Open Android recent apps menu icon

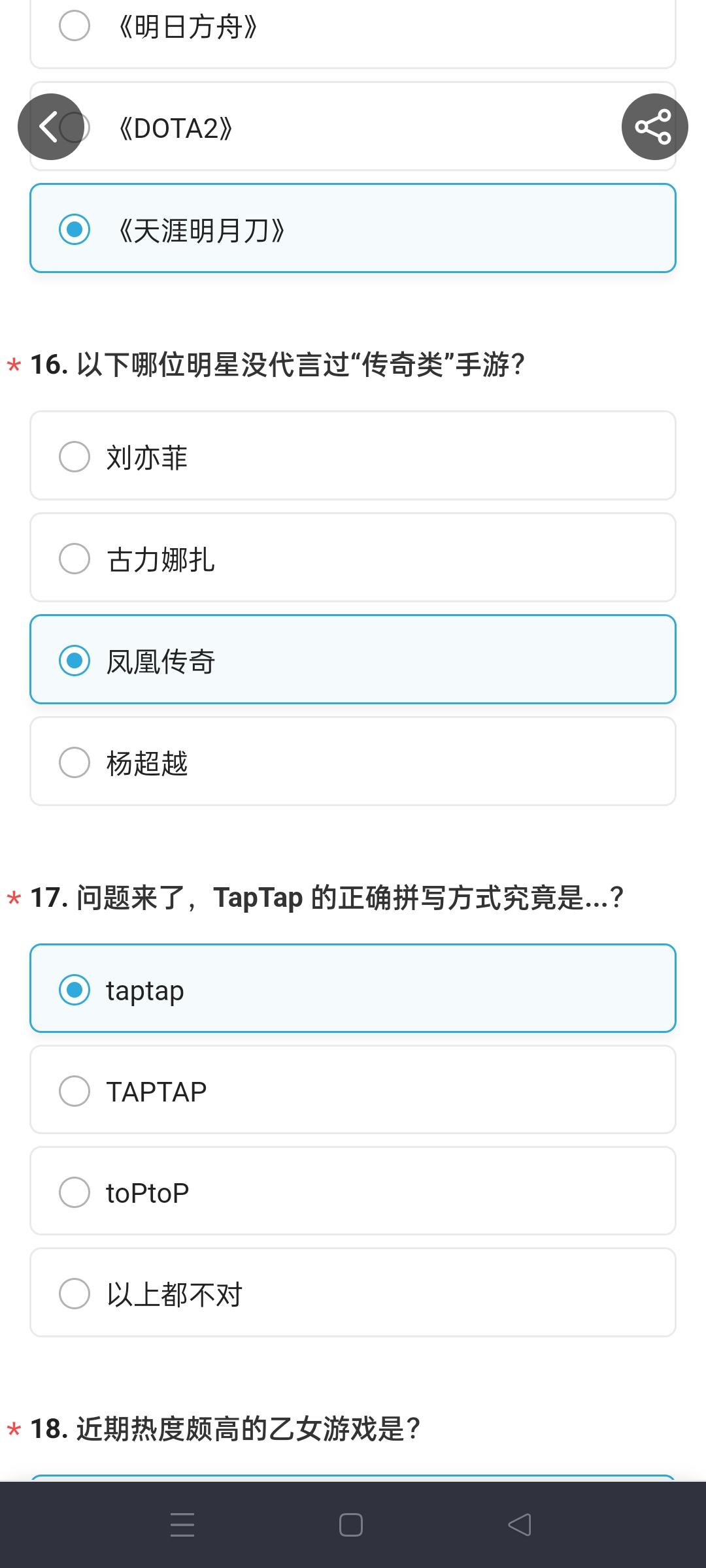click(x=182, y=1524)
